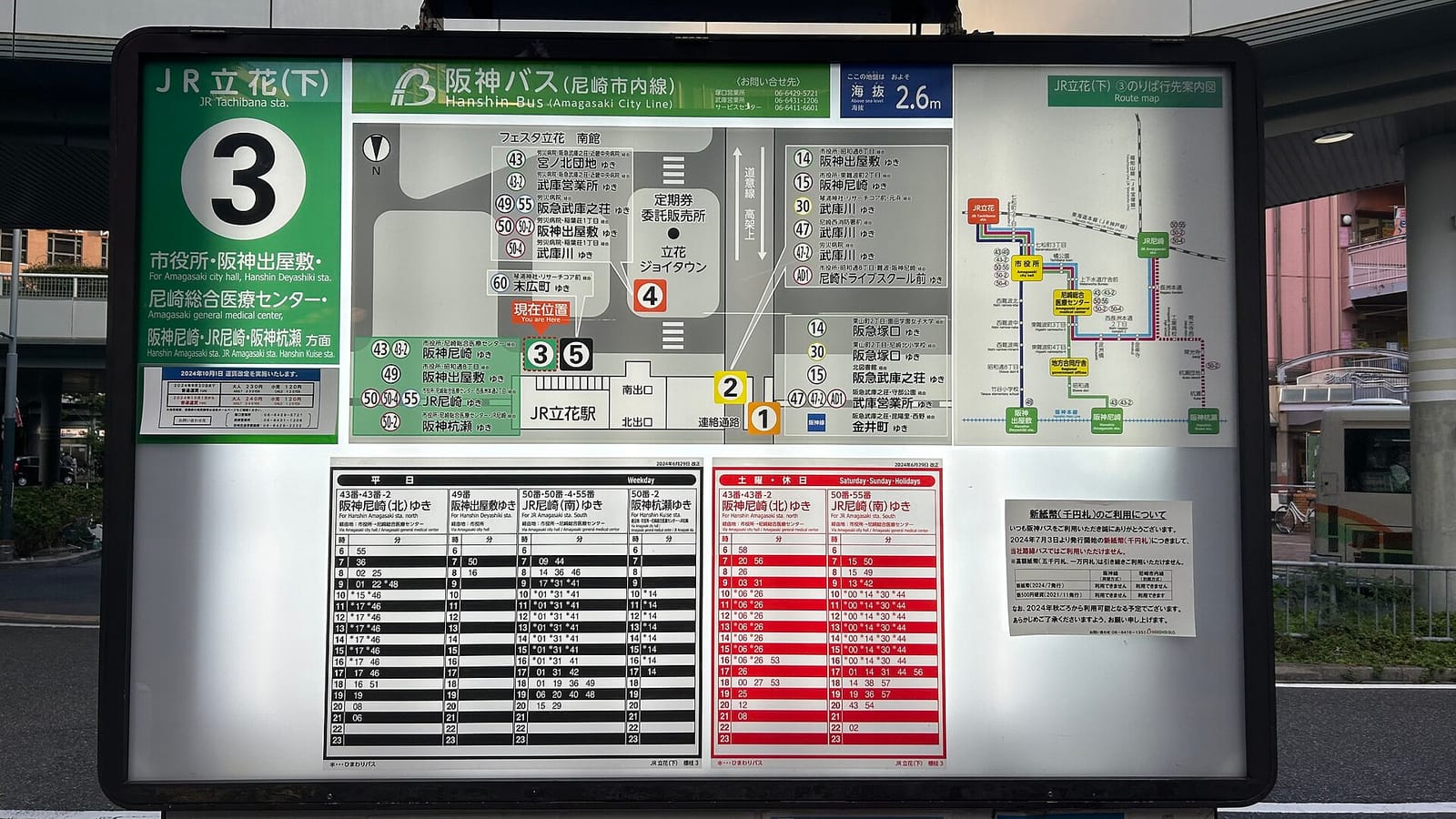Click route circle 43 beside 宮ノ北団地

(516, 160)
